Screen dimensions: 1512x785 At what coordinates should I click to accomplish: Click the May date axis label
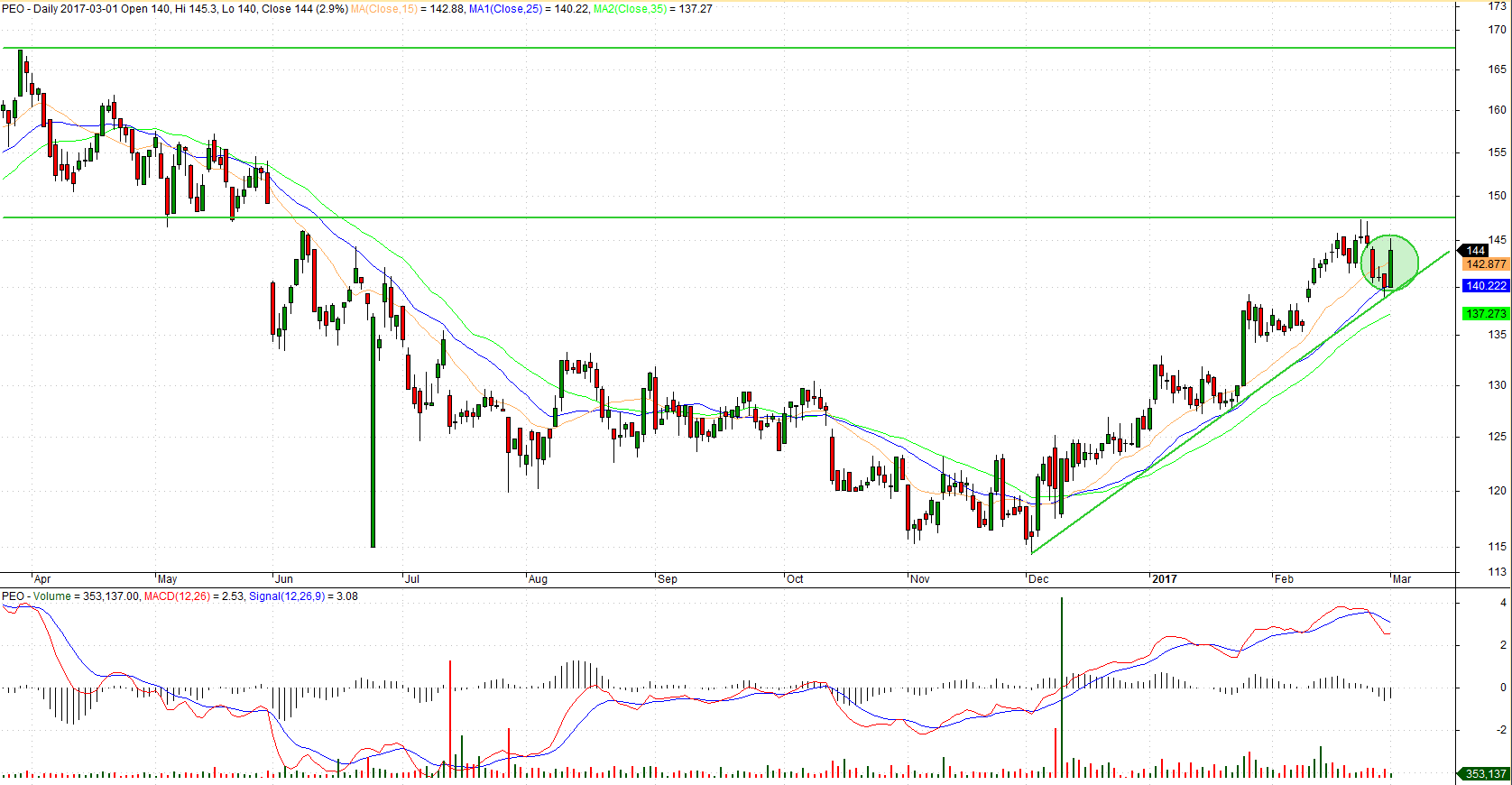pyautogui.click(x=168, y=579)
